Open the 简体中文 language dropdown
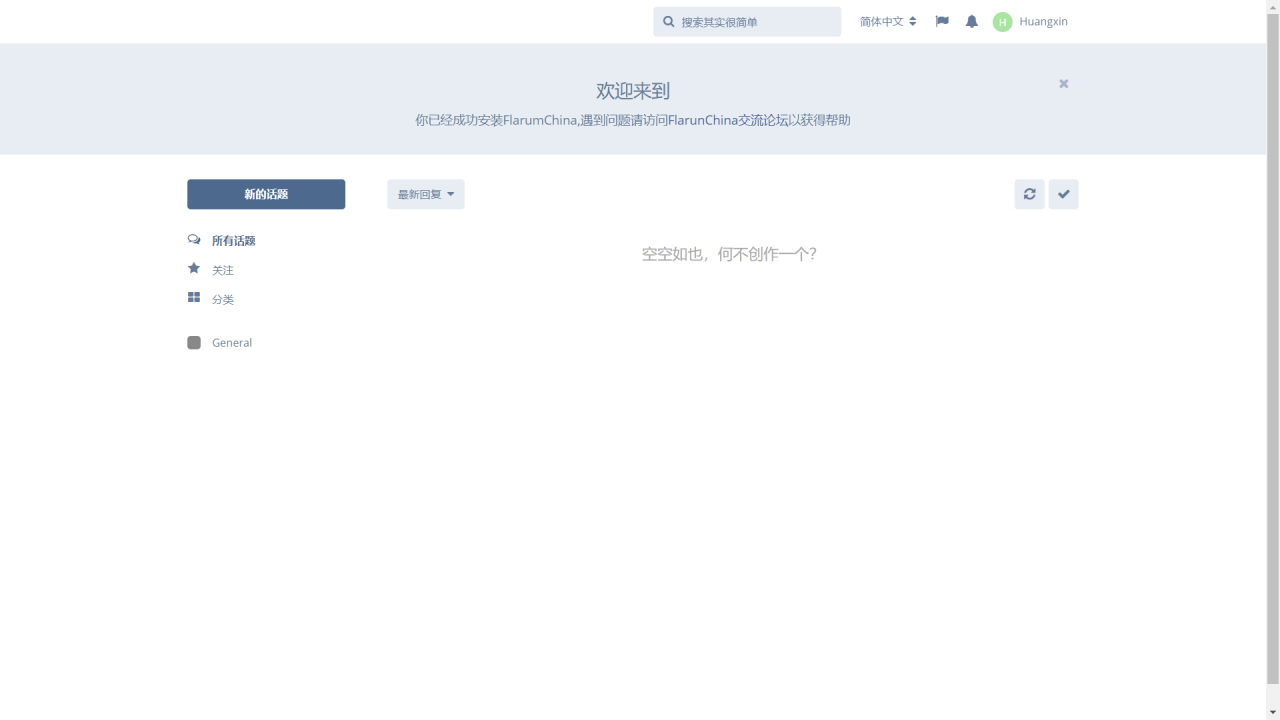This screenshot has width=1280, height=720. coord(888,22)
